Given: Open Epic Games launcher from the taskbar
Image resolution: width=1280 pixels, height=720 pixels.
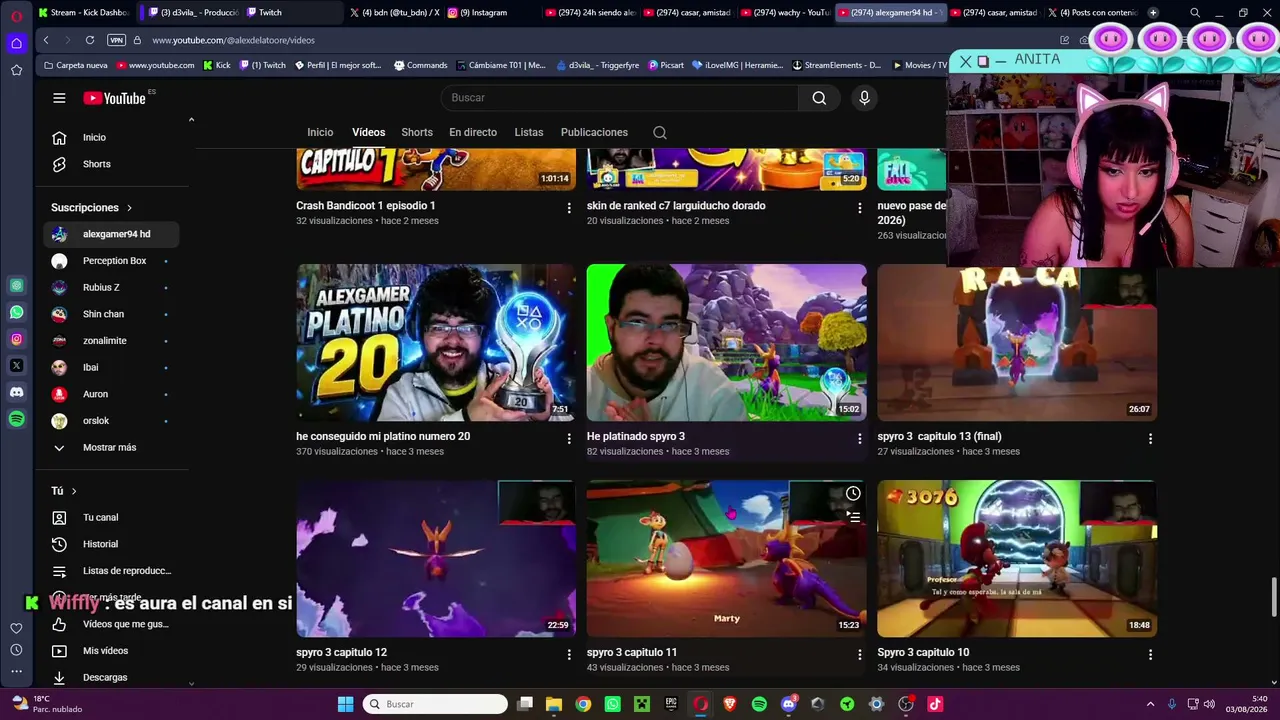Looking at the screenshot, I should (671, 704).
